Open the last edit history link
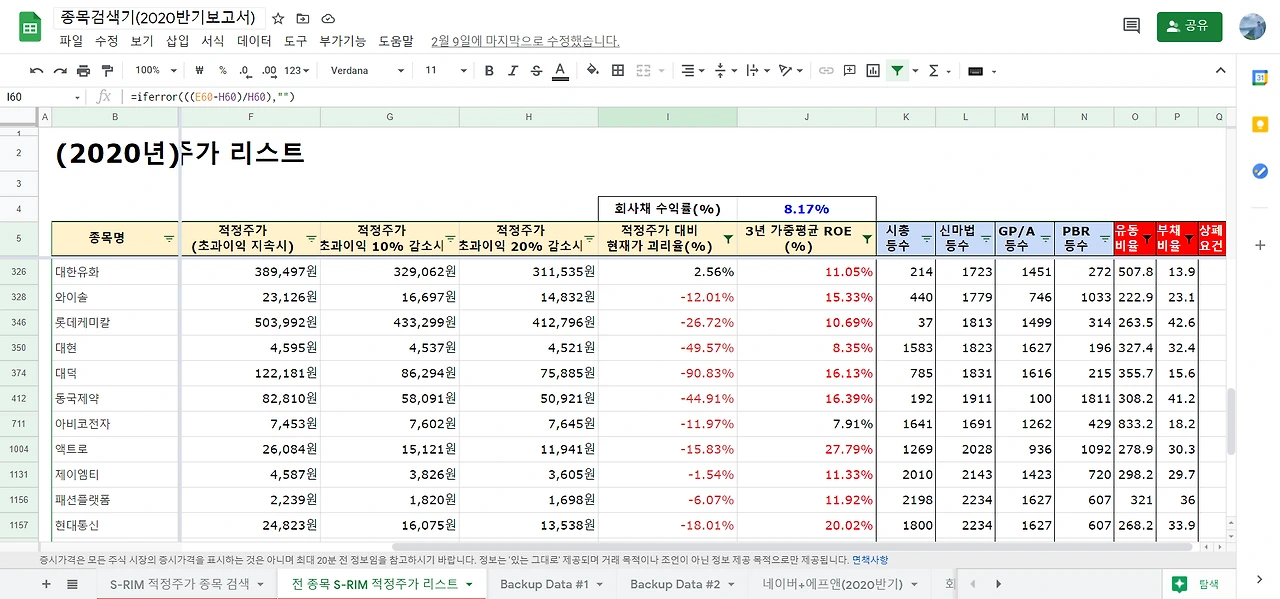The image size is (1280, 599). (525, 41)
